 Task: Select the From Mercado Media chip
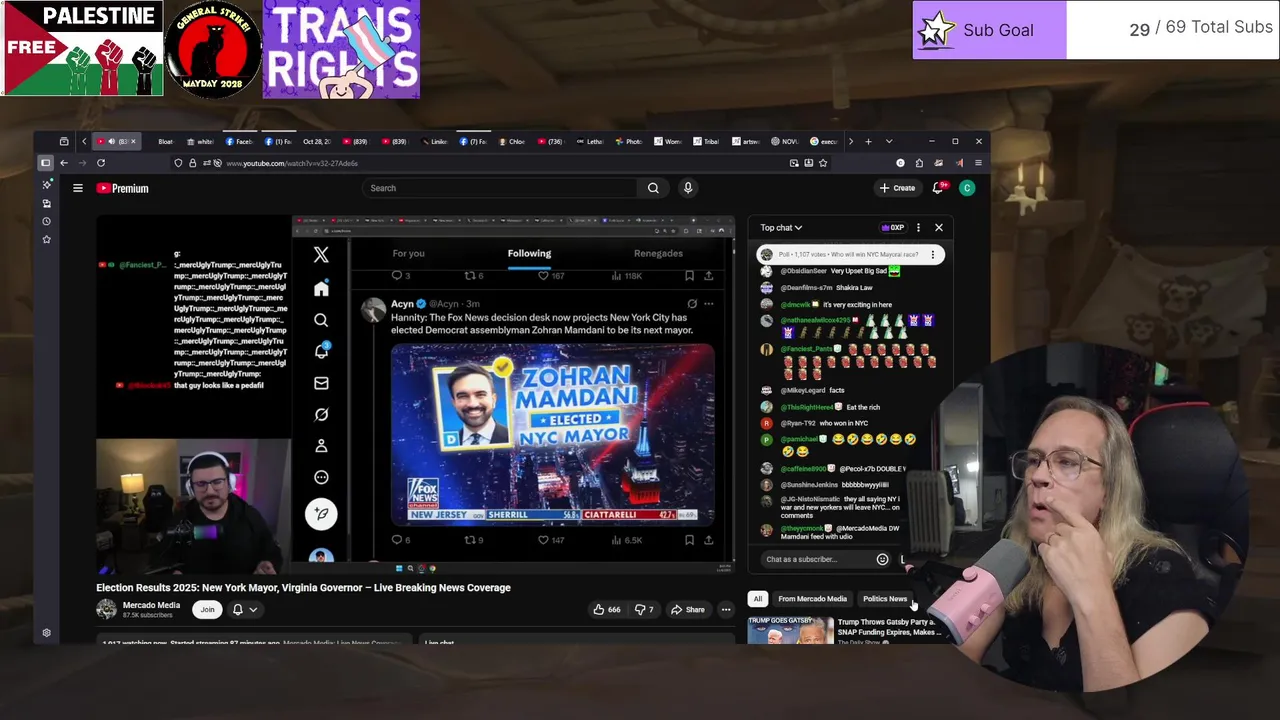[812, 599]
